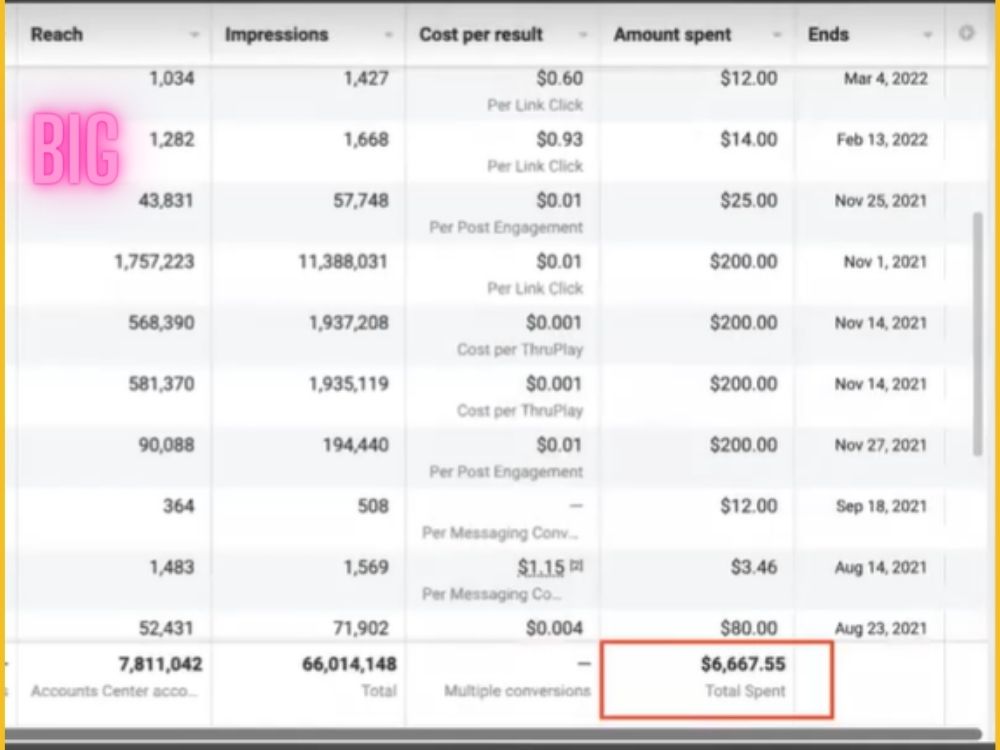Select the Nov 1, 2021 end date

point(885,262)
